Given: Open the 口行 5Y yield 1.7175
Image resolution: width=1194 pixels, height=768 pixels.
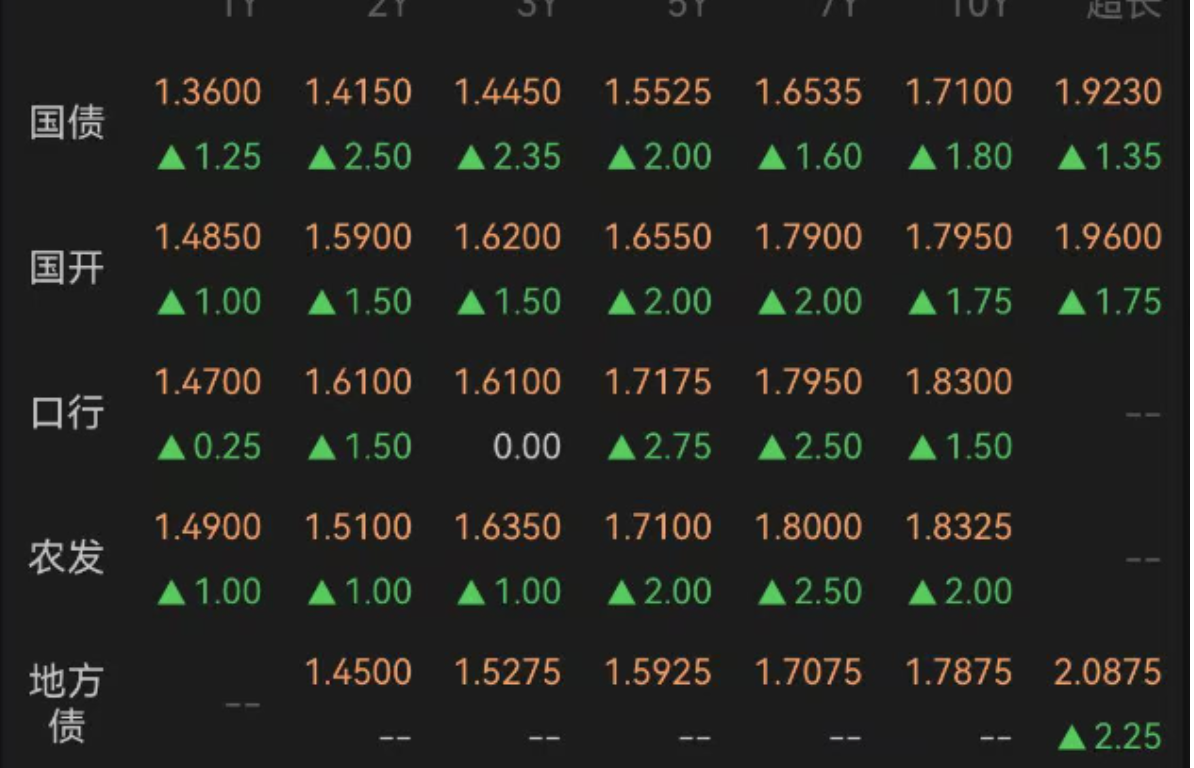Looking at the screenshot, I should 658,382.
